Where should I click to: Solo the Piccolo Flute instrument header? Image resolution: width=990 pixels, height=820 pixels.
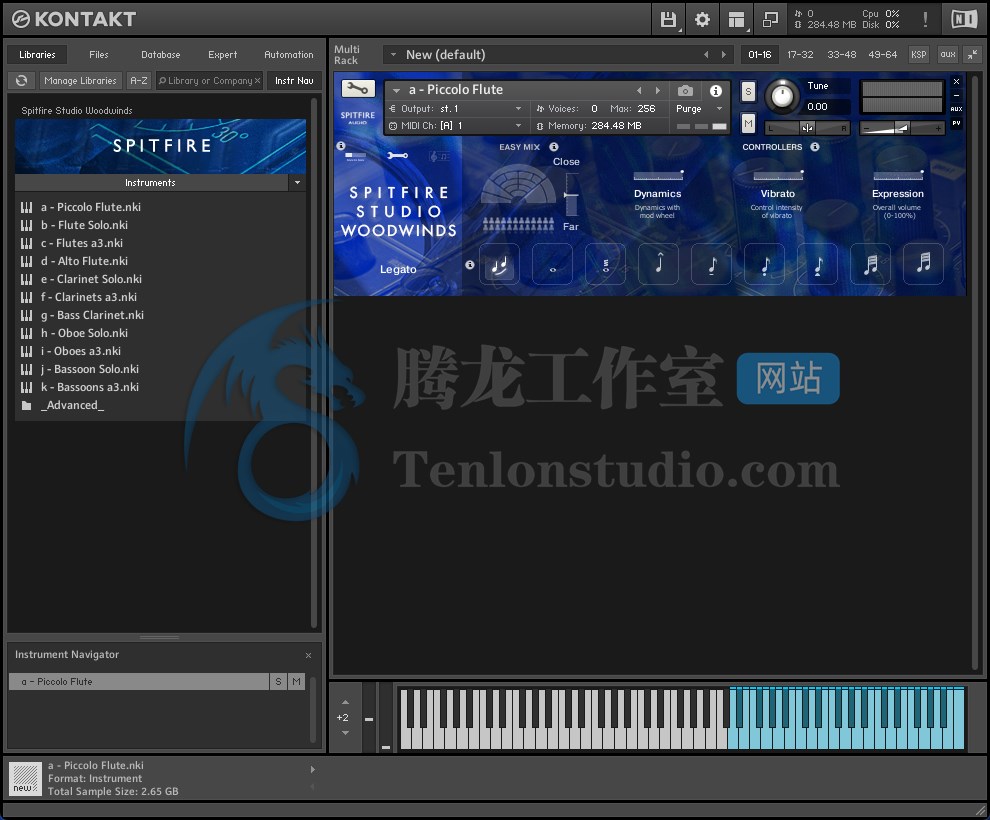tap(748, 92)
